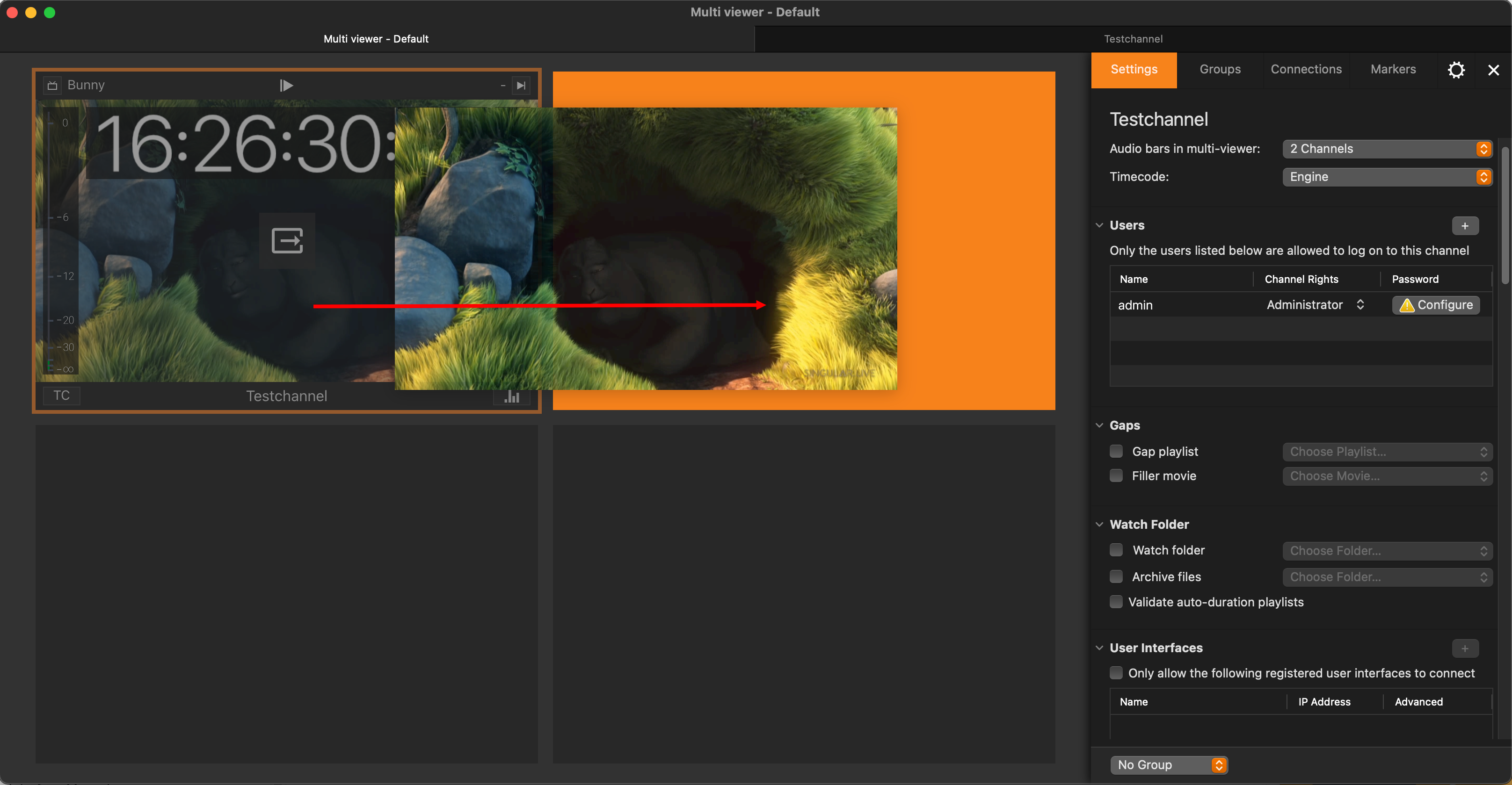Open the Choose Playlist dropdown
This screenshot has width=1512, height=785.
(1387, 452)
